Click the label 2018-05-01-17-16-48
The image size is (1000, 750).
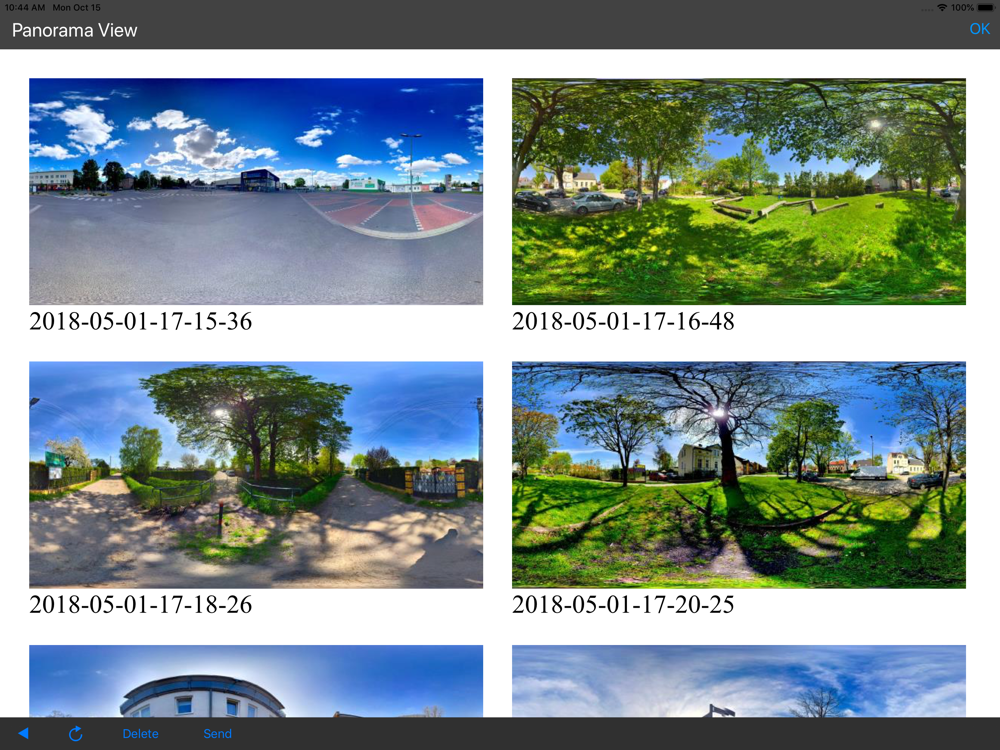click(x=623, y=321)
